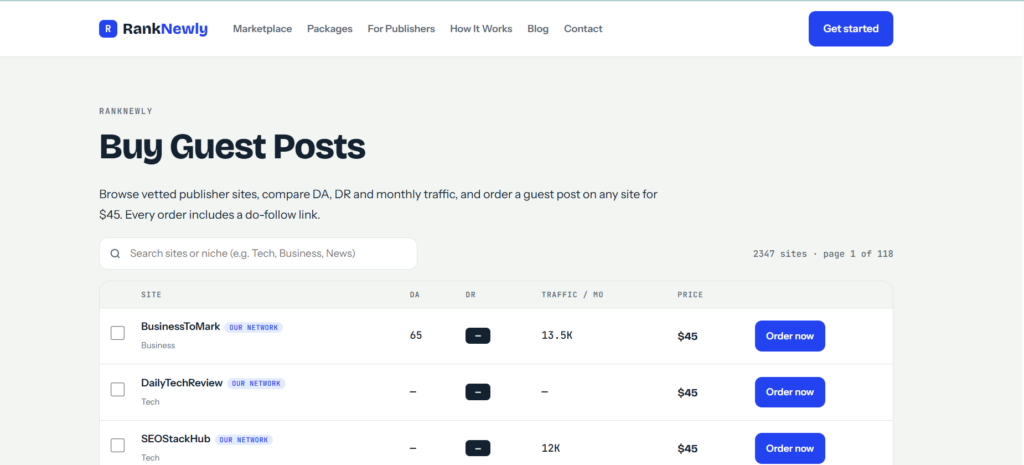
Task: Open the Packages nav item
Action: pos(330,29)
